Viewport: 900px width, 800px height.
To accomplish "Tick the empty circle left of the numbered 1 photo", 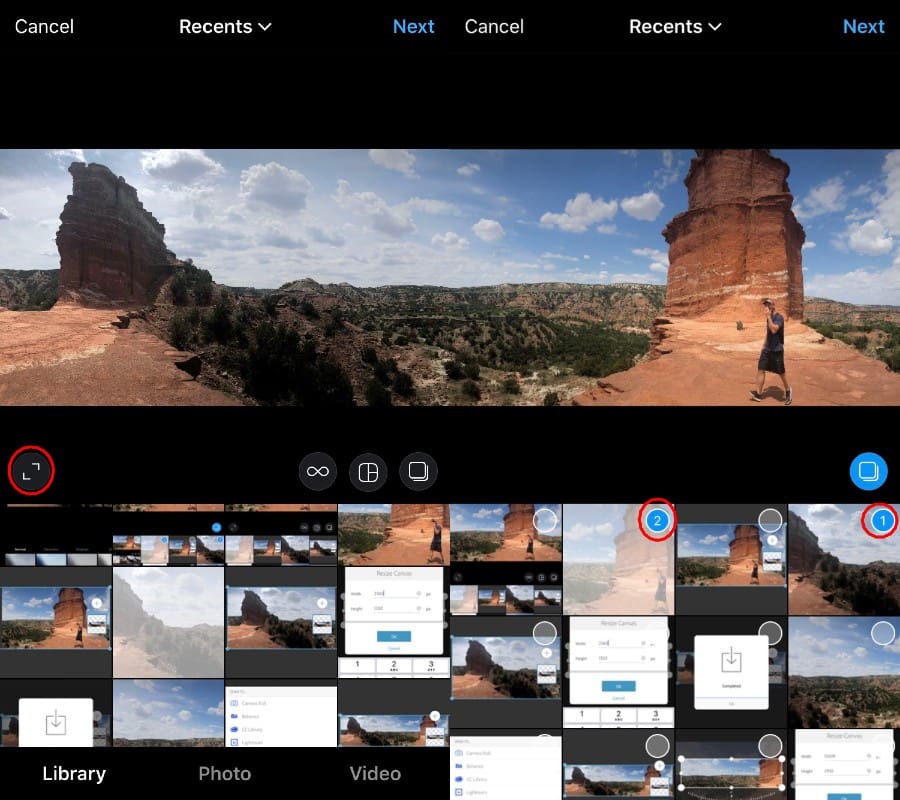I will 770,521.
